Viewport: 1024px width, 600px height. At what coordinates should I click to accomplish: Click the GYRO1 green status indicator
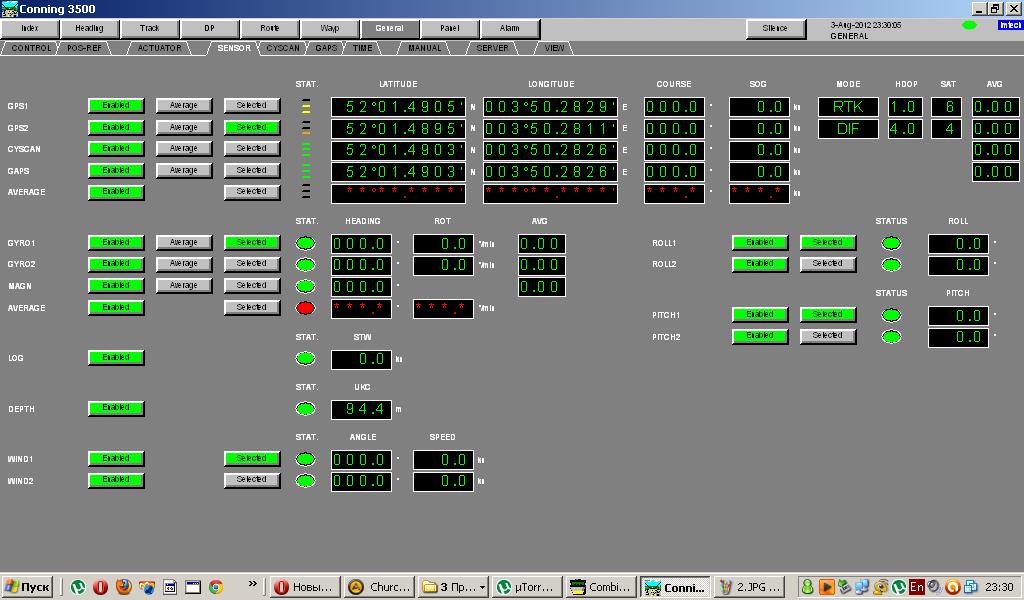pyautogui.click(x=306, y=243)
